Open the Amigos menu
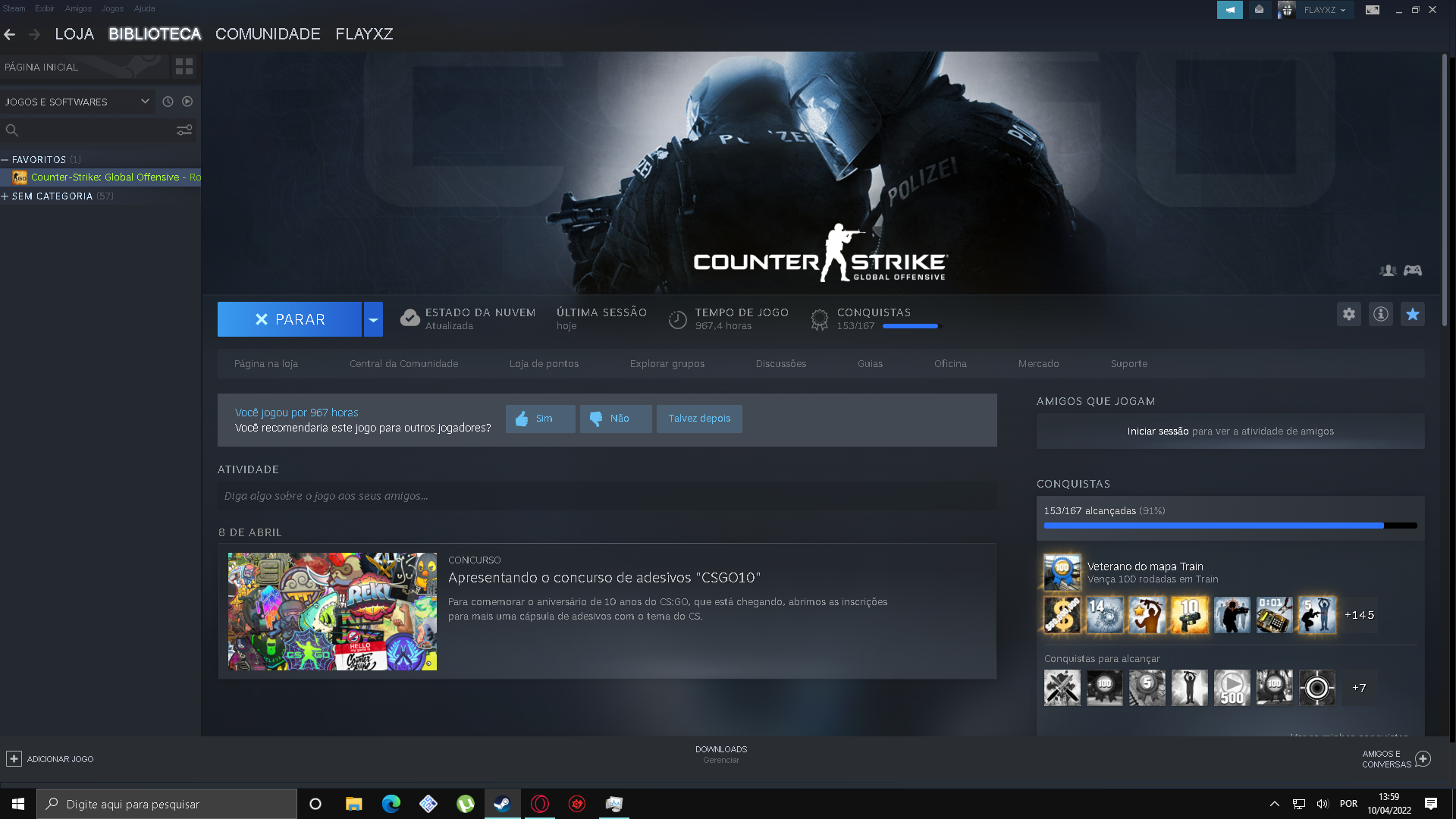 pos(78,8)
